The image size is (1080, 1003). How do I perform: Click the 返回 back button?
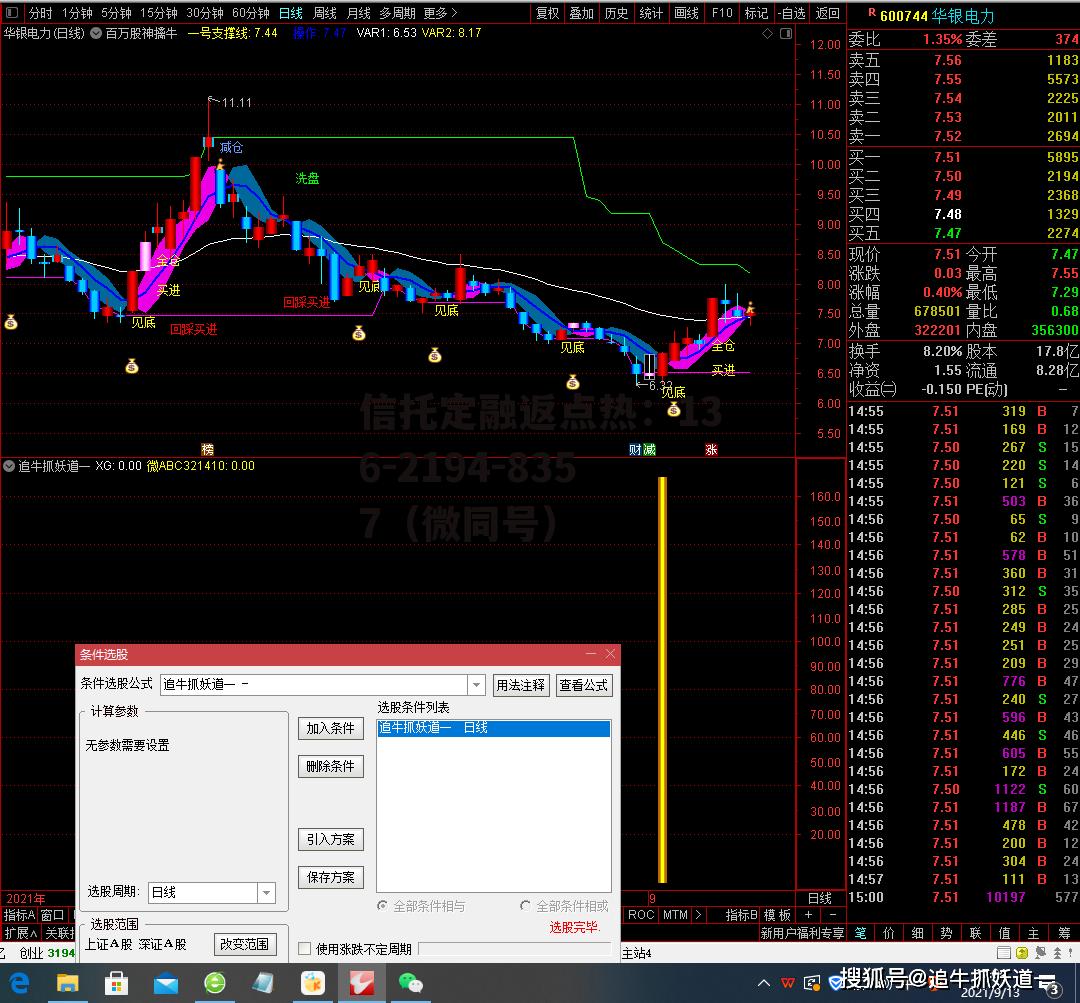[x=828, y=13]
